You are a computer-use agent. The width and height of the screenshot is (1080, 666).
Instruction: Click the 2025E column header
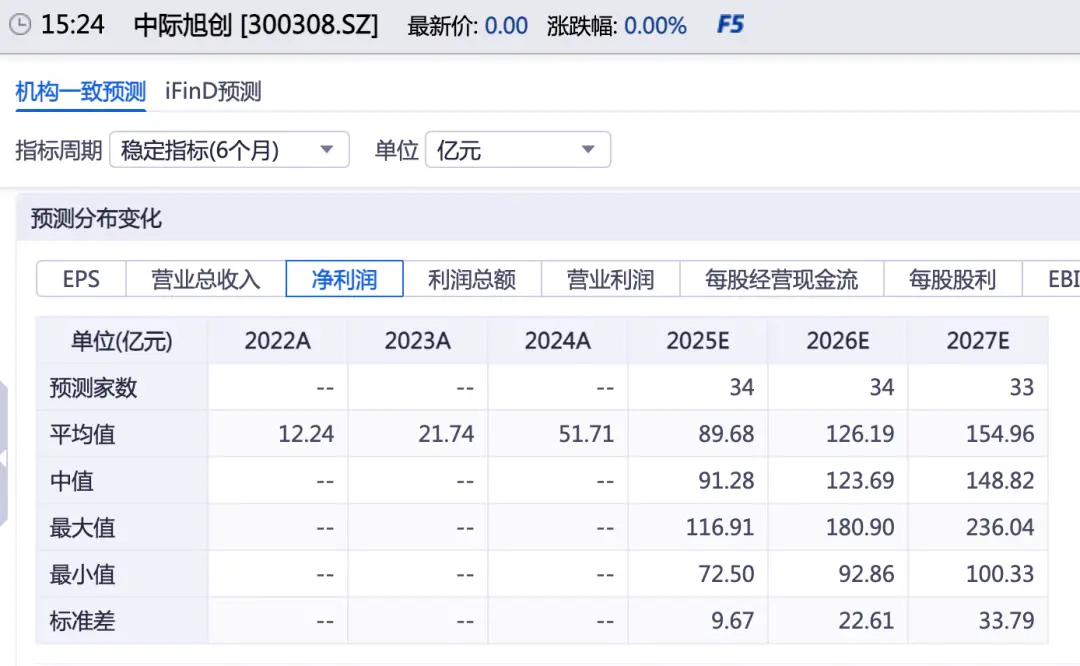click(697, 340)
